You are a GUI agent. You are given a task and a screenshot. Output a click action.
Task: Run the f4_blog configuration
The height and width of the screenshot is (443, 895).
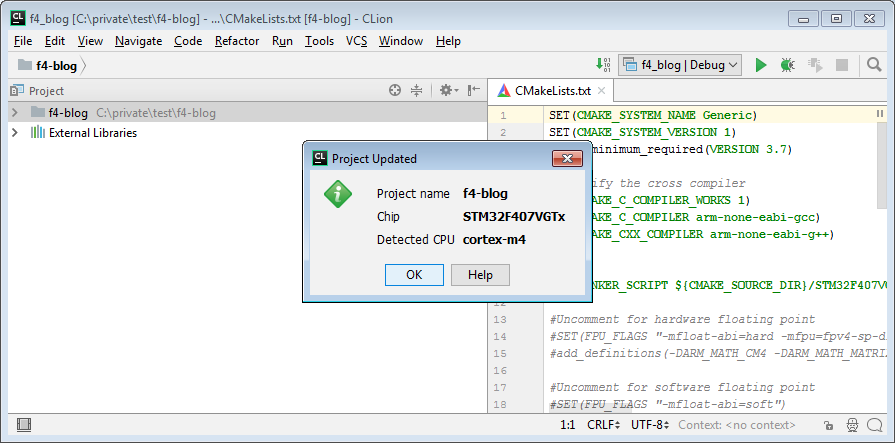761,65
